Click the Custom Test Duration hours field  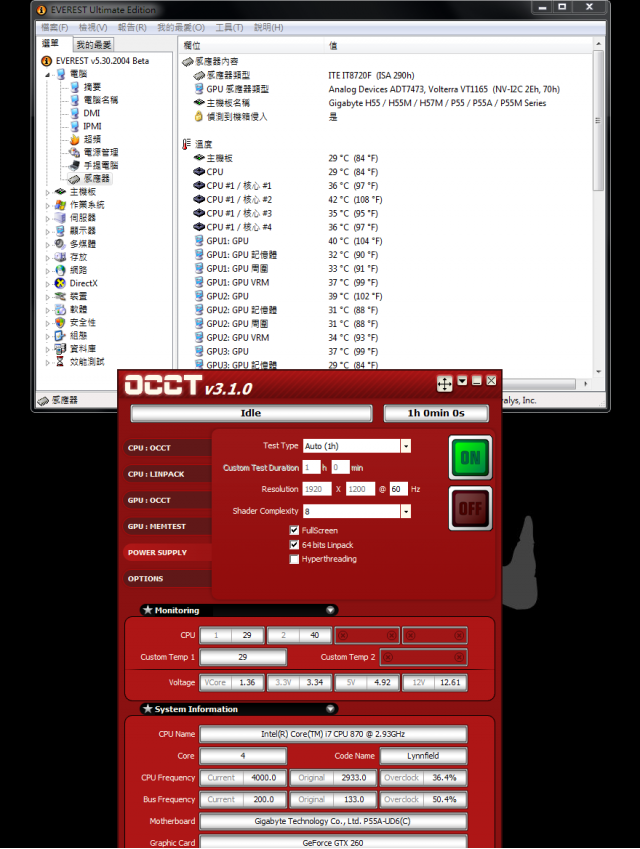point(311,467)
